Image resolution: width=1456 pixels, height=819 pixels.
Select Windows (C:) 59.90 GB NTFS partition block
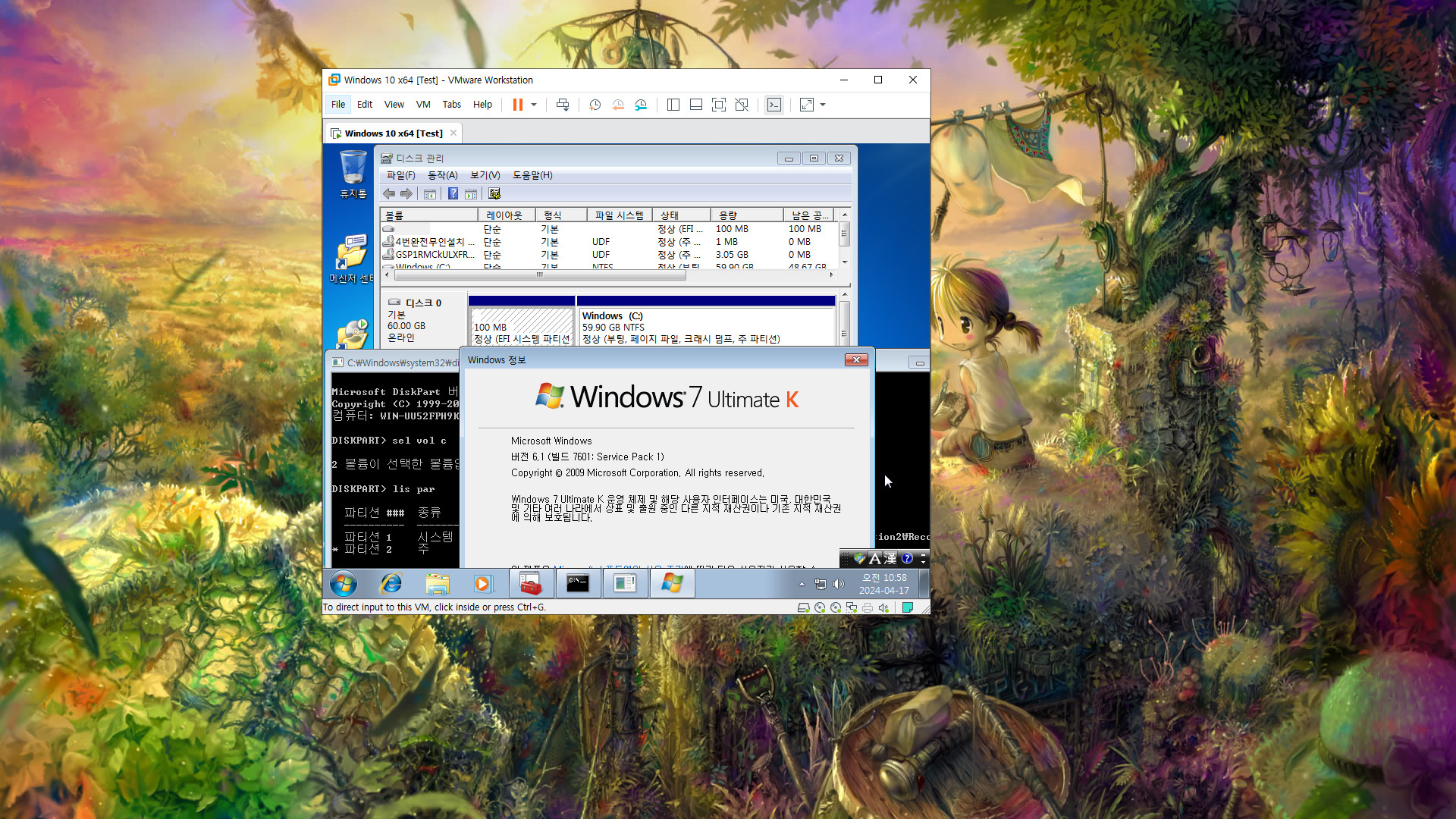click(706, 327)
